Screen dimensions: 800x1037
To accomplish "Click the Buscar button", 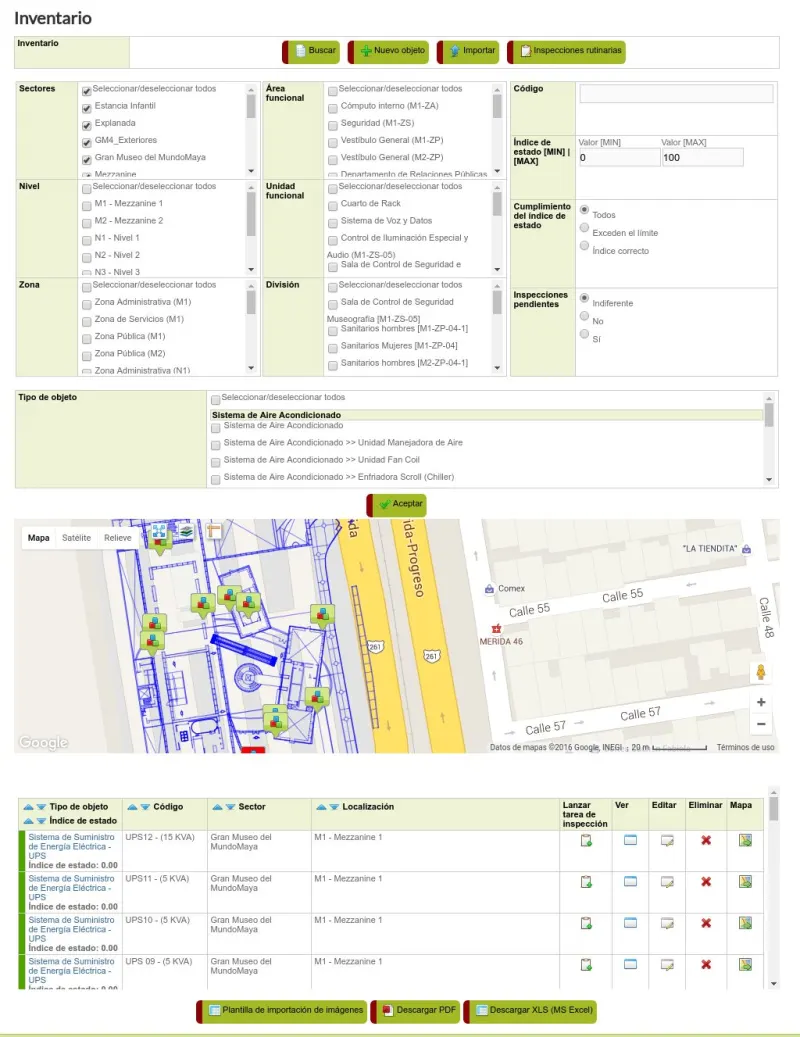I will (x=311, y=52).
